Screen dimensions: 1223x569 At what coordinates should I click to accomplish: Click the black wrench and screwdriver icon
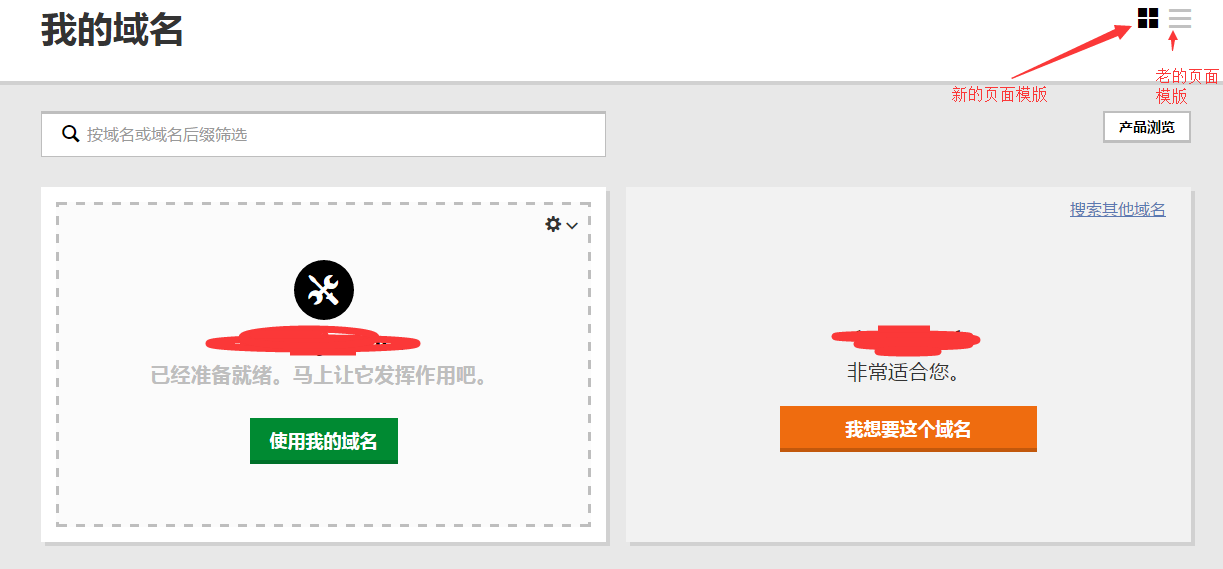point(324,290)
